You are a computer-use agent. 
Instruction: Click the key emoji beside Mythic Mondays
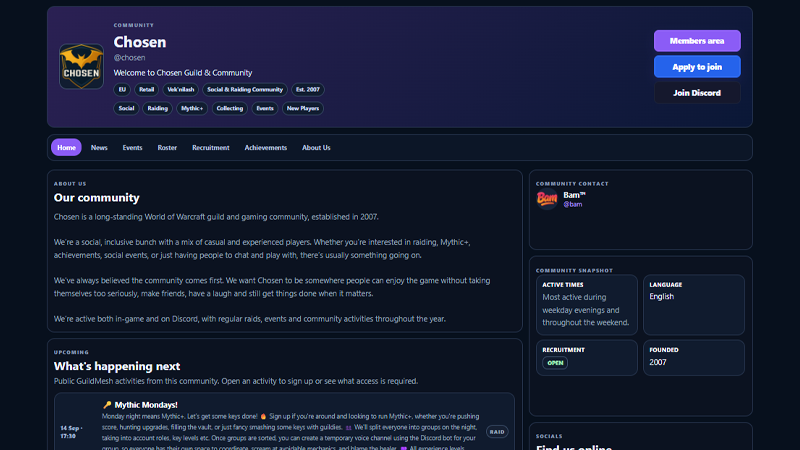coord(107,405)
